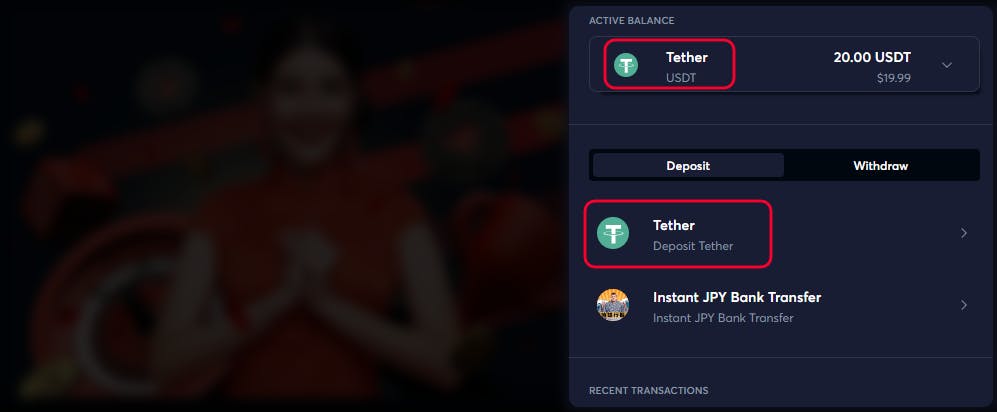Image resolution: width=997 pixels, height=412 pixels.
Task: Click the 20.00 USDT balance amount
Action: [872, 57]
